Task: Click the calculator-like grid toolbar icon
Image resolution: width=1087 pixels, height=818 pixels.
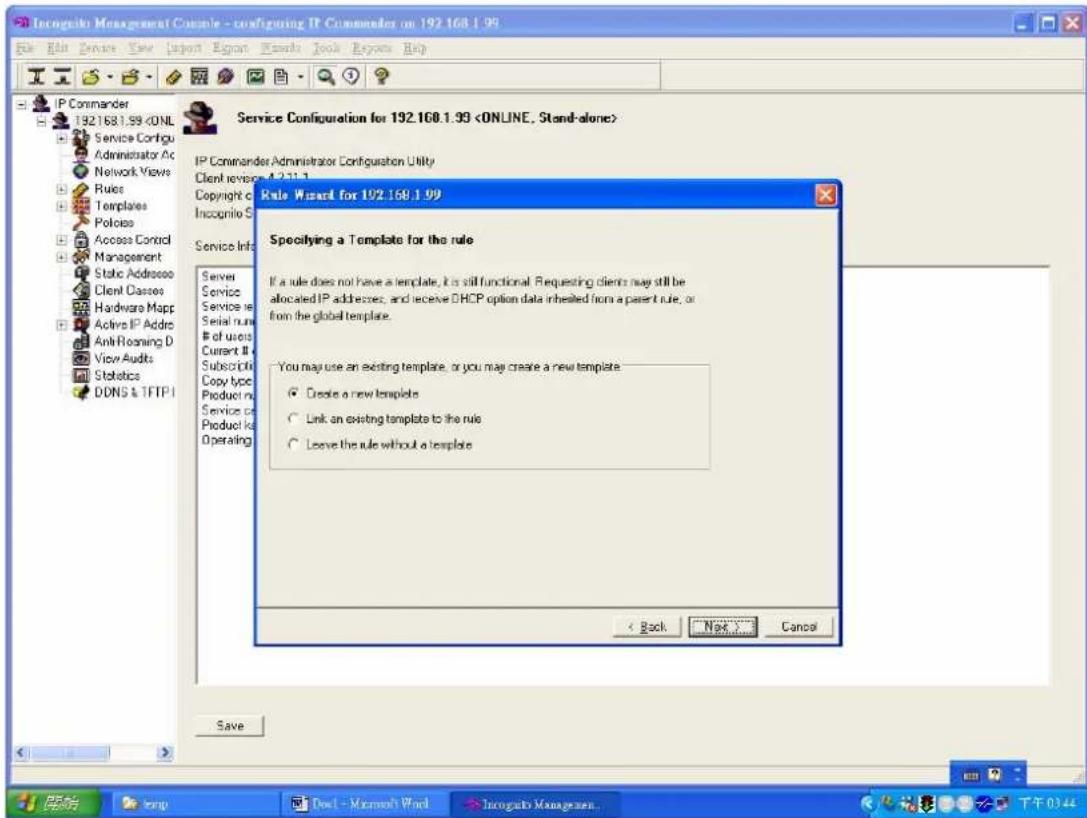Action: tap(199, 76)
